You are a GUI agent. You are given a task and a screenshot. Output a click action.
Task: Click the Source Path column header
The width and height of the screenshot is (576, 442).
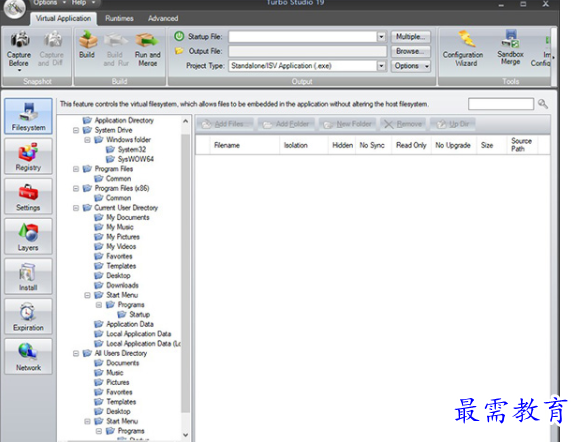(x=521, y=145)
